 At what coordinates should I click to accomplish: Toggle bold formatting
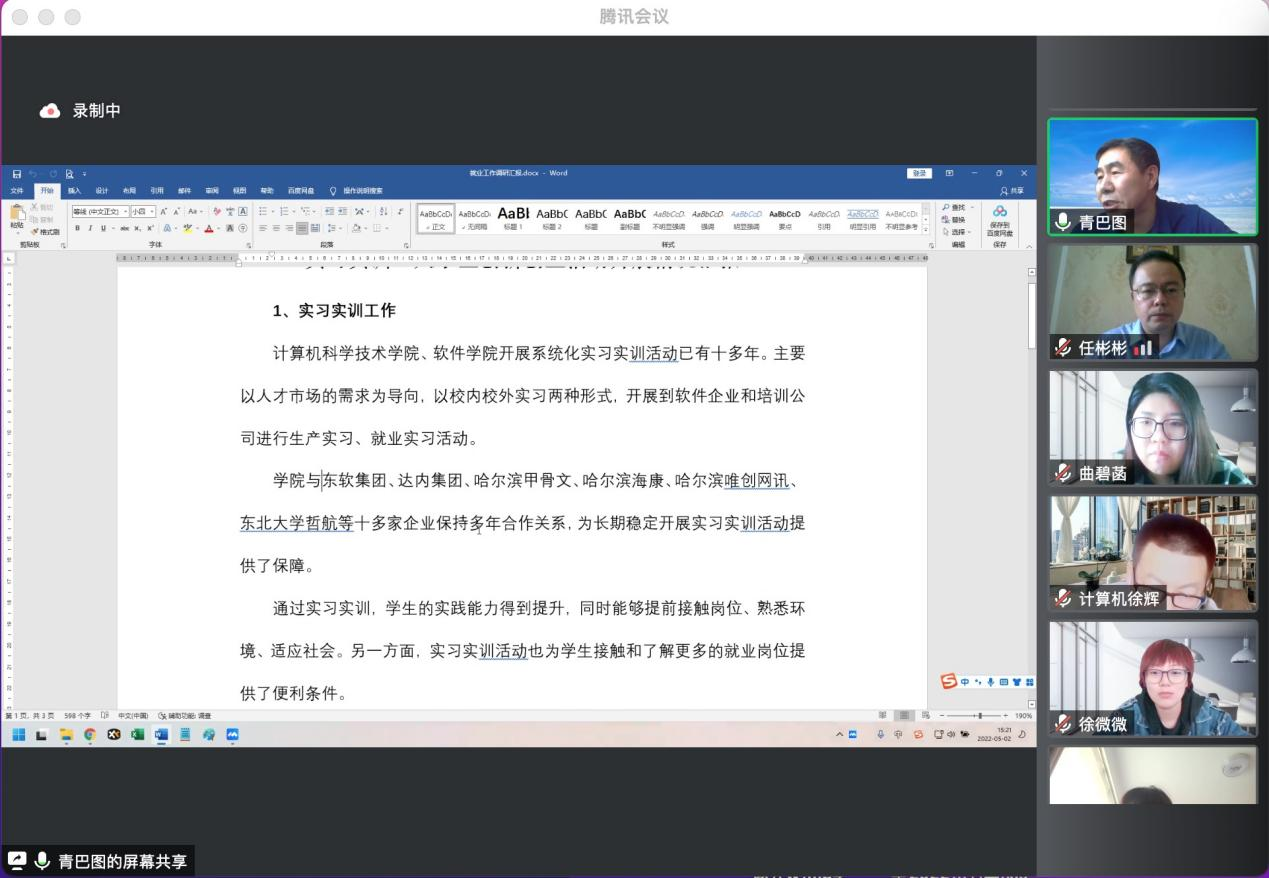[x=77, y=229]
